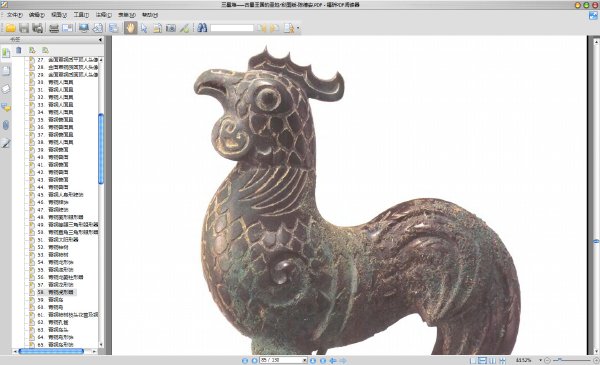The height and width of the screenshot is (365, 600).
Task: Open the 注释 (Comments) menu
Action: point(103,15)
